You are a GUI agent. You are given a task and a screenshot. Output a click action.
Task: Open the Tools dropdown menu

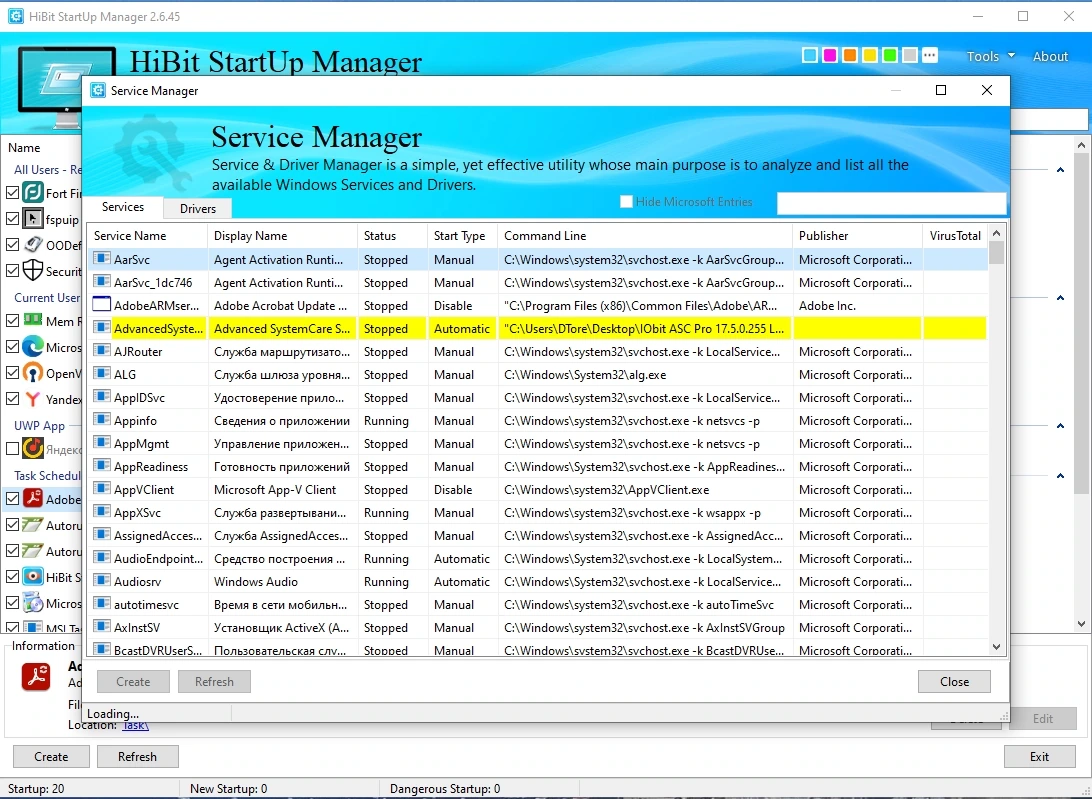pyautogui.click(x=990, y=56)
